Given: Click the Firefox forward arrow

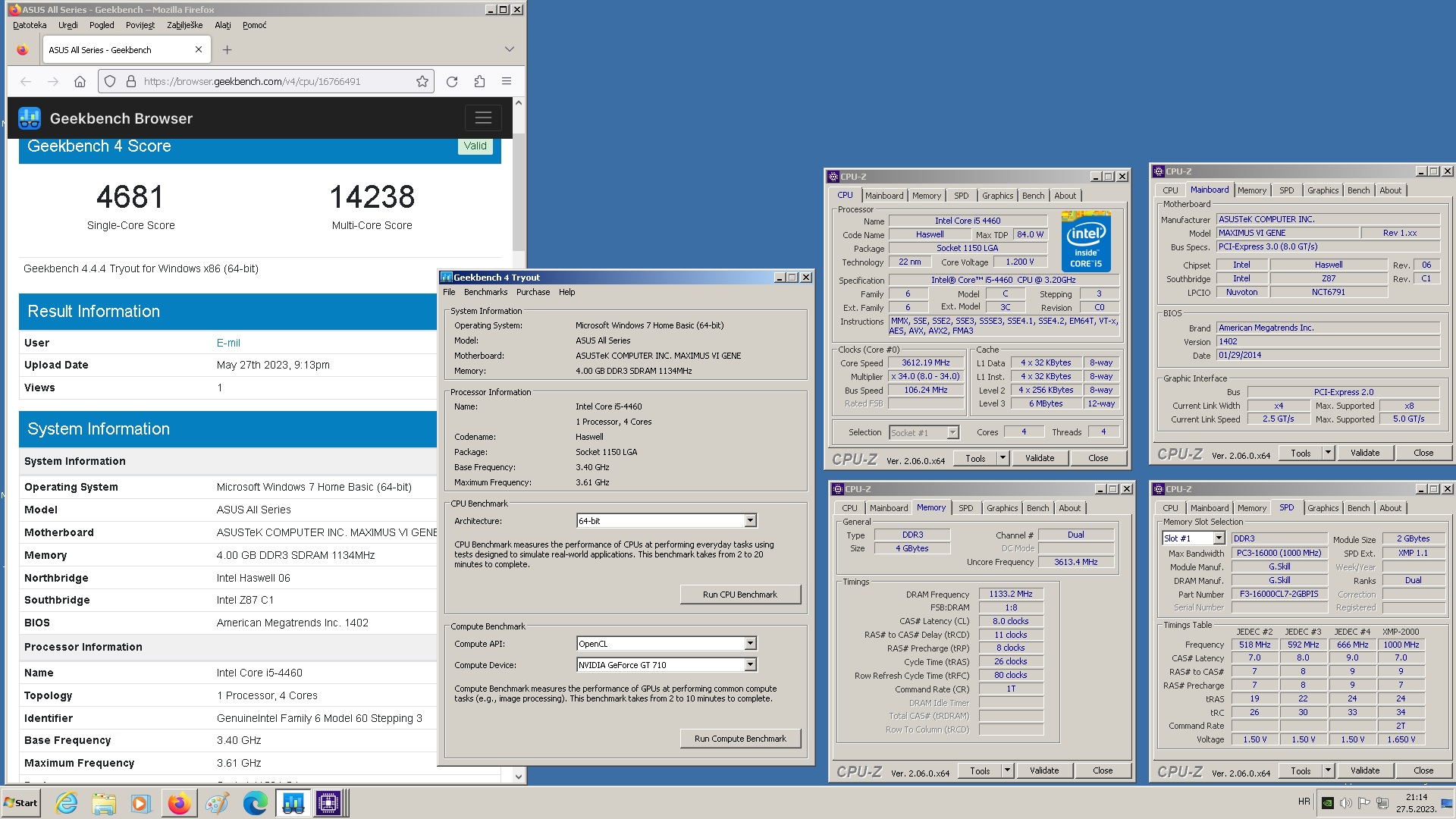Looking at the screenshot, I should click(x=53, y=81).
